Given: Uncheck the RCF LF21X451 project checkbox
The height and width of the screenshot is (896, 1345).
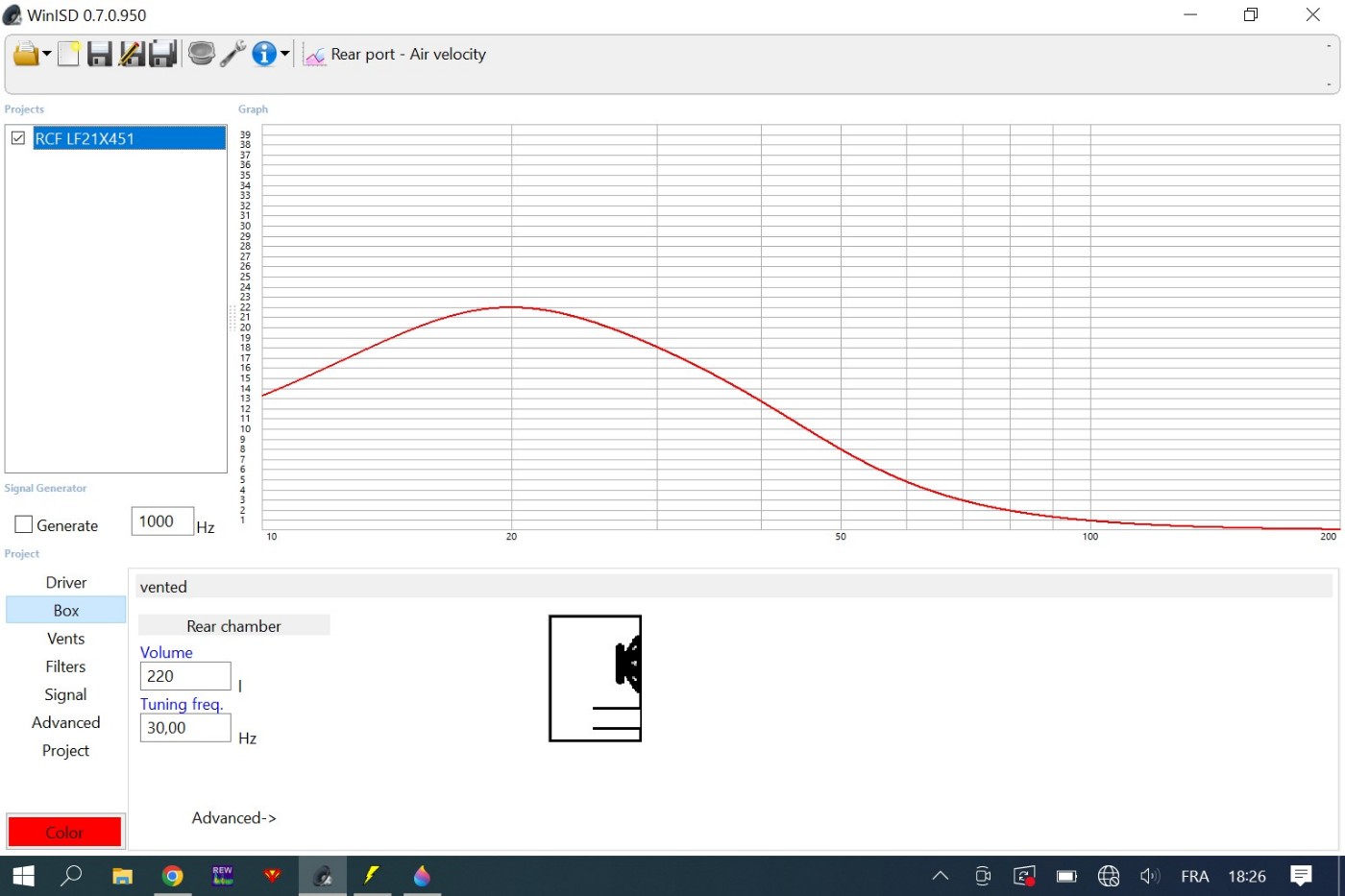Looking at the screenshot, I should pos(18,138).
